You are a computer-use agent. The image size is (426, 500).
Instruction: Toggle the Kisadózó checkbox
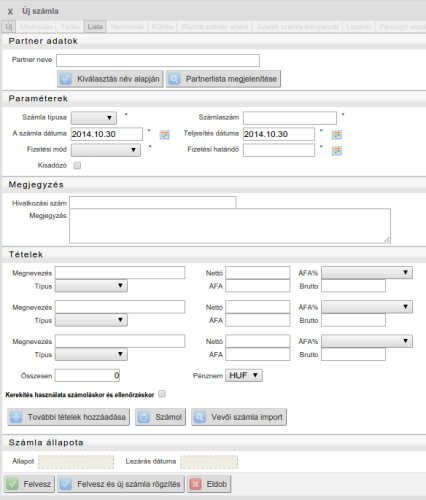77,165
